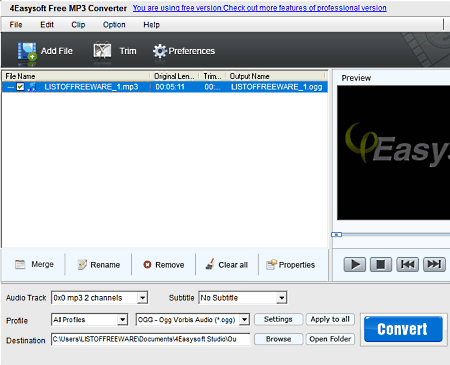Click the music file icon for LISTOFFREEWARE_1.mp3

pyautogui.click(x=32, y=87)
